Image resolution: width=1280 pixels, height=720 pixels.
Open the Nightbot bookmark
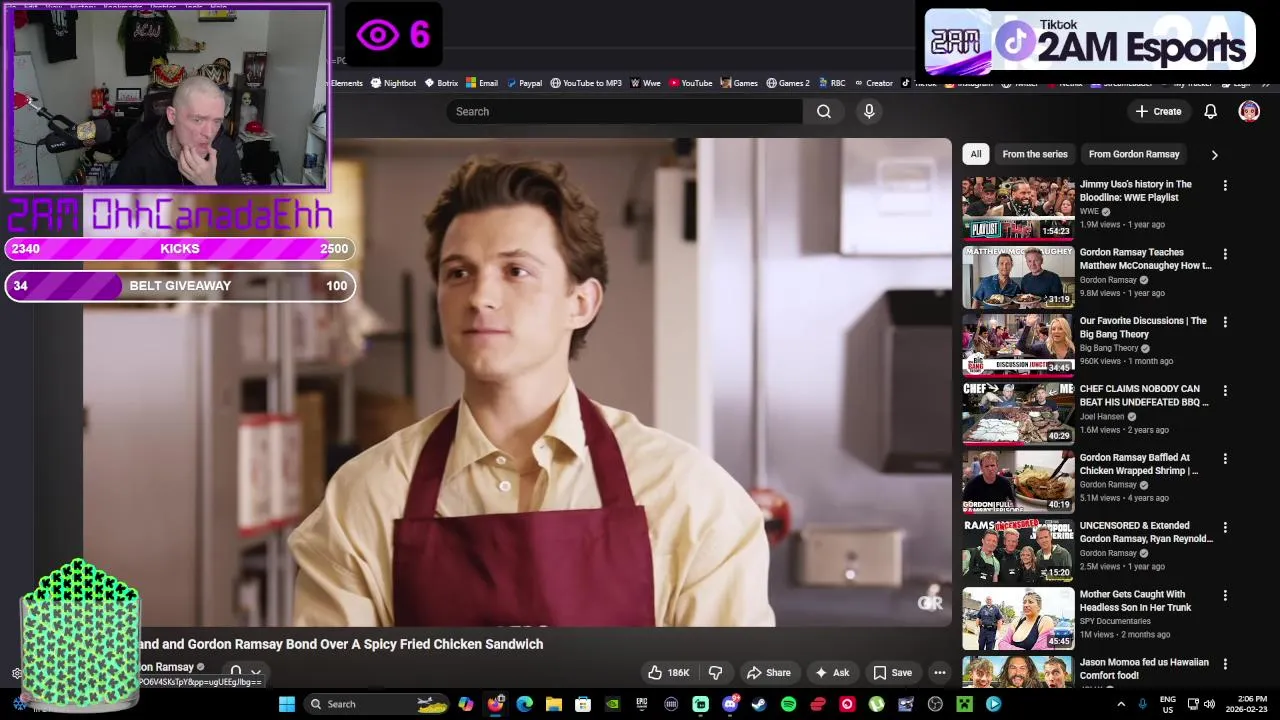(x=393, y=83)
